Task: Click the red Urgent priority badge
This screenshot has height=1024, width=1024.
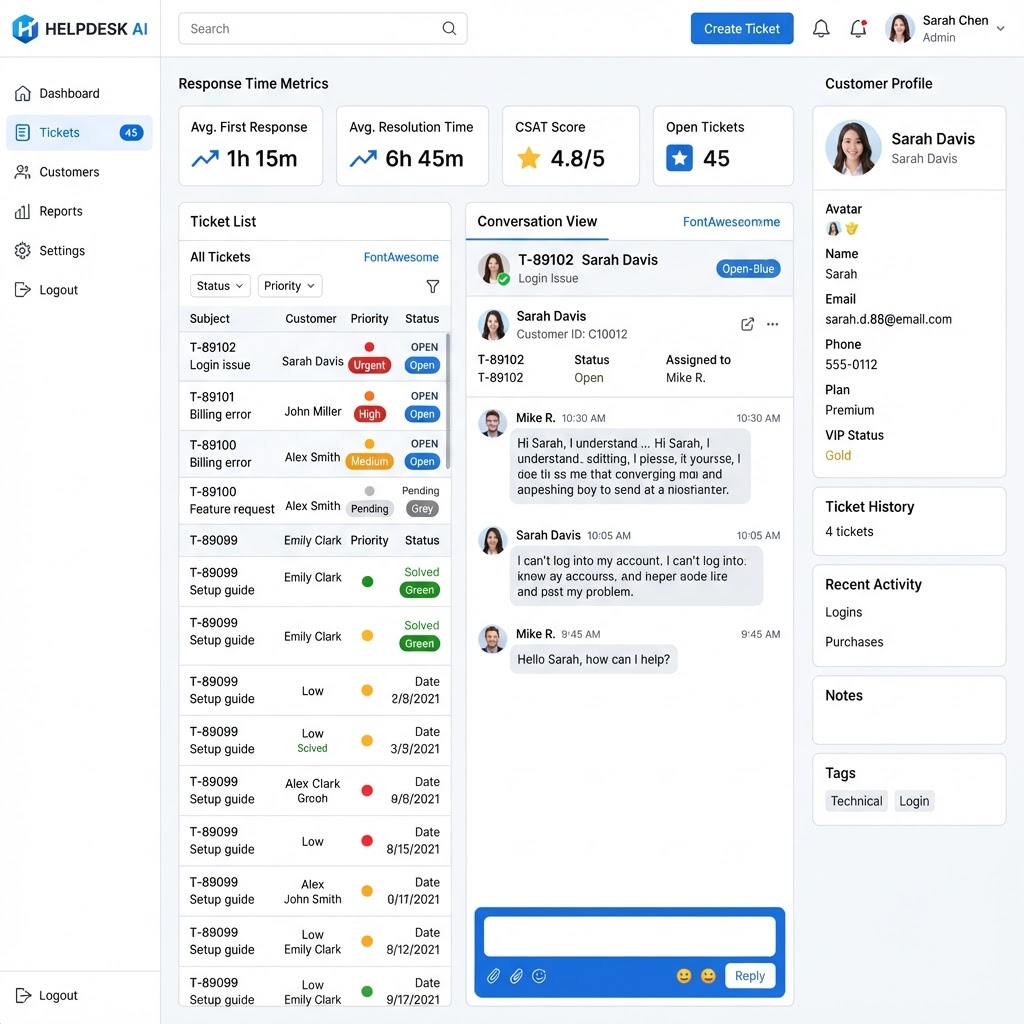Action: point(370,365)
